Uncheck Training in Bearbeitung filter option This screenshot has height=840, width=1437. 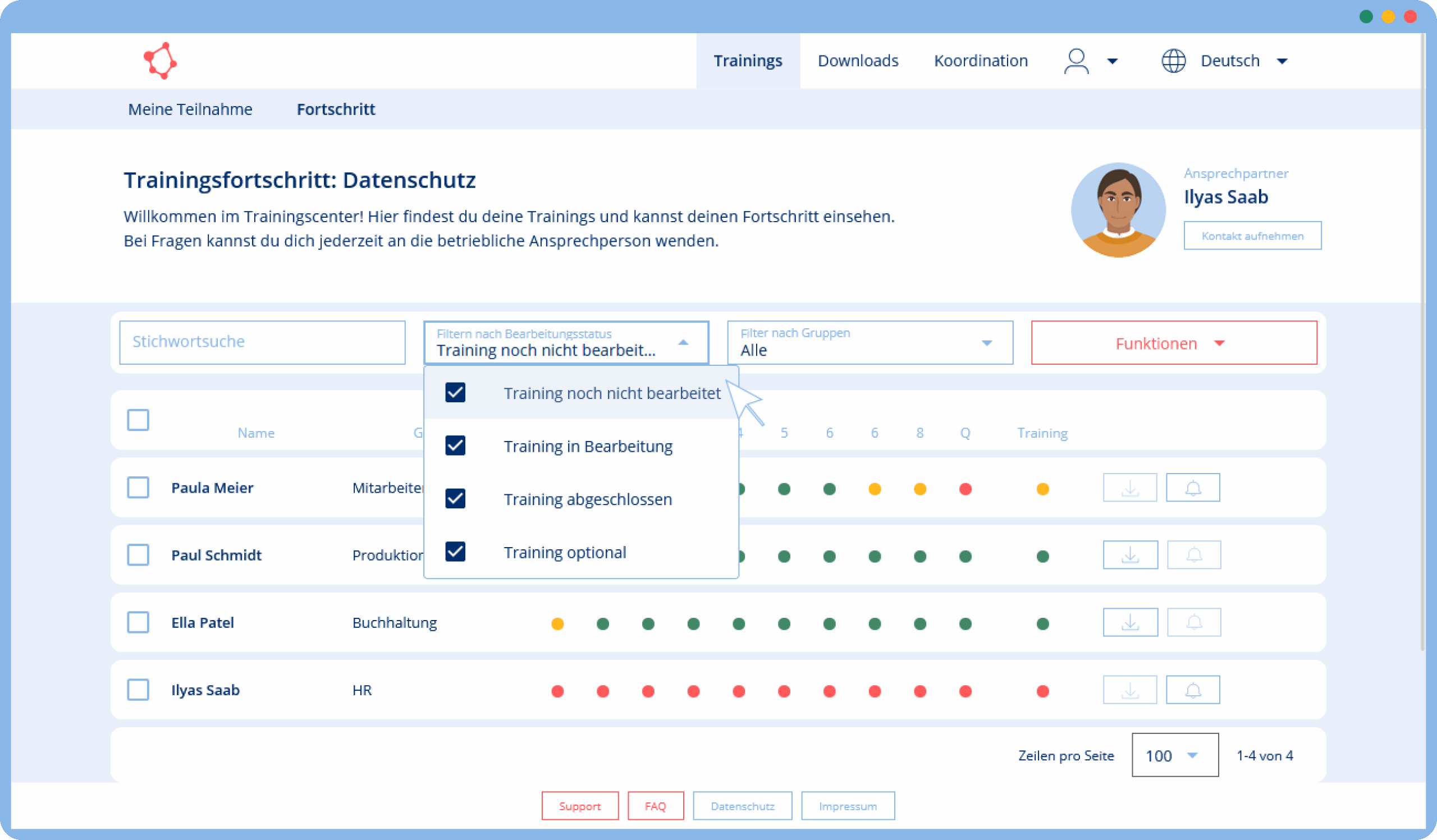pyautogui.click(x=455, y=446)
